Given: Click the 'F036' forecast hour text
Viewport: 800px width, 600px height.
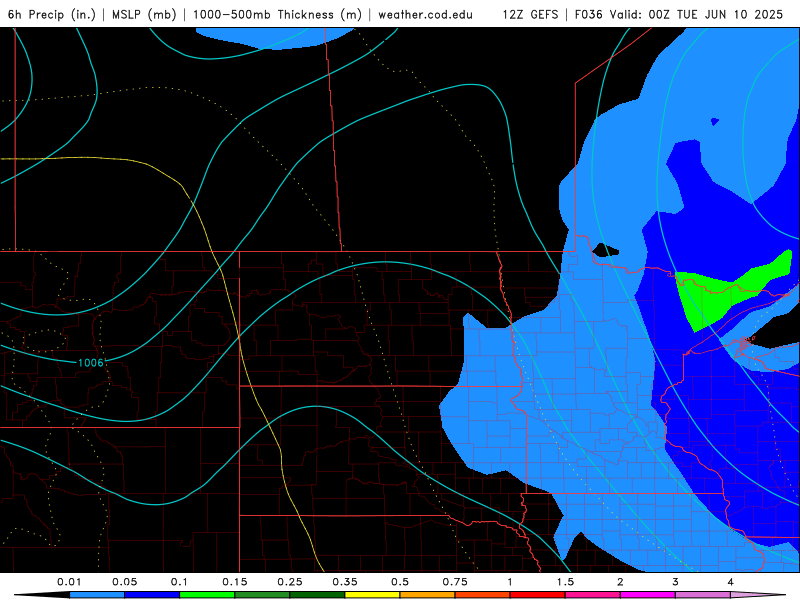Looking at the screenshot, I should 588,14.
